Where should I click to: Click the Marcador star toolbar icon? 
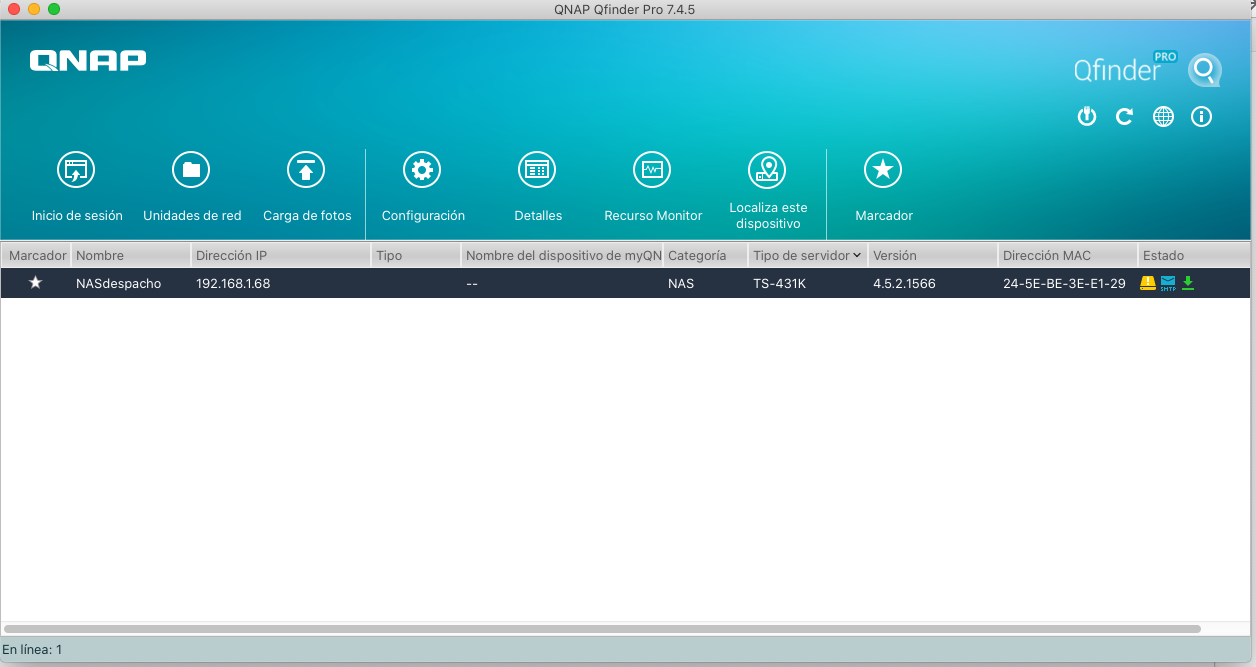883,171
